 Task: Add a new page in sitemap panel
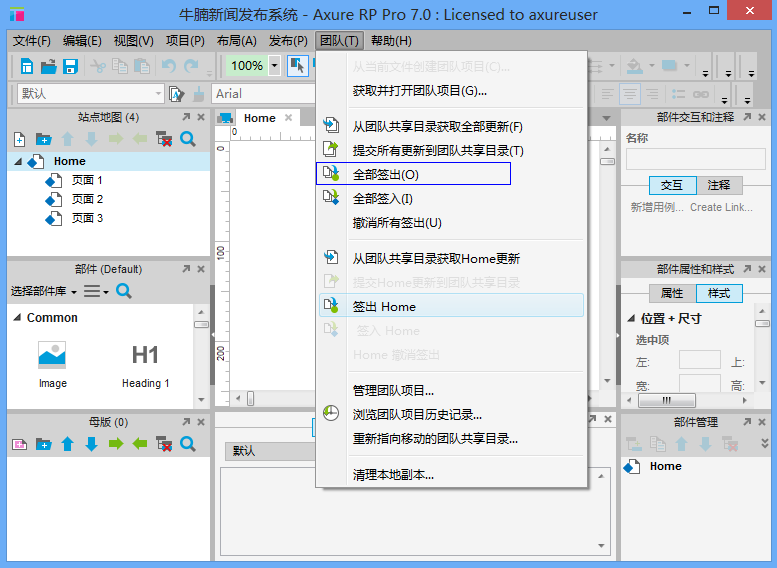coord(19,139)
